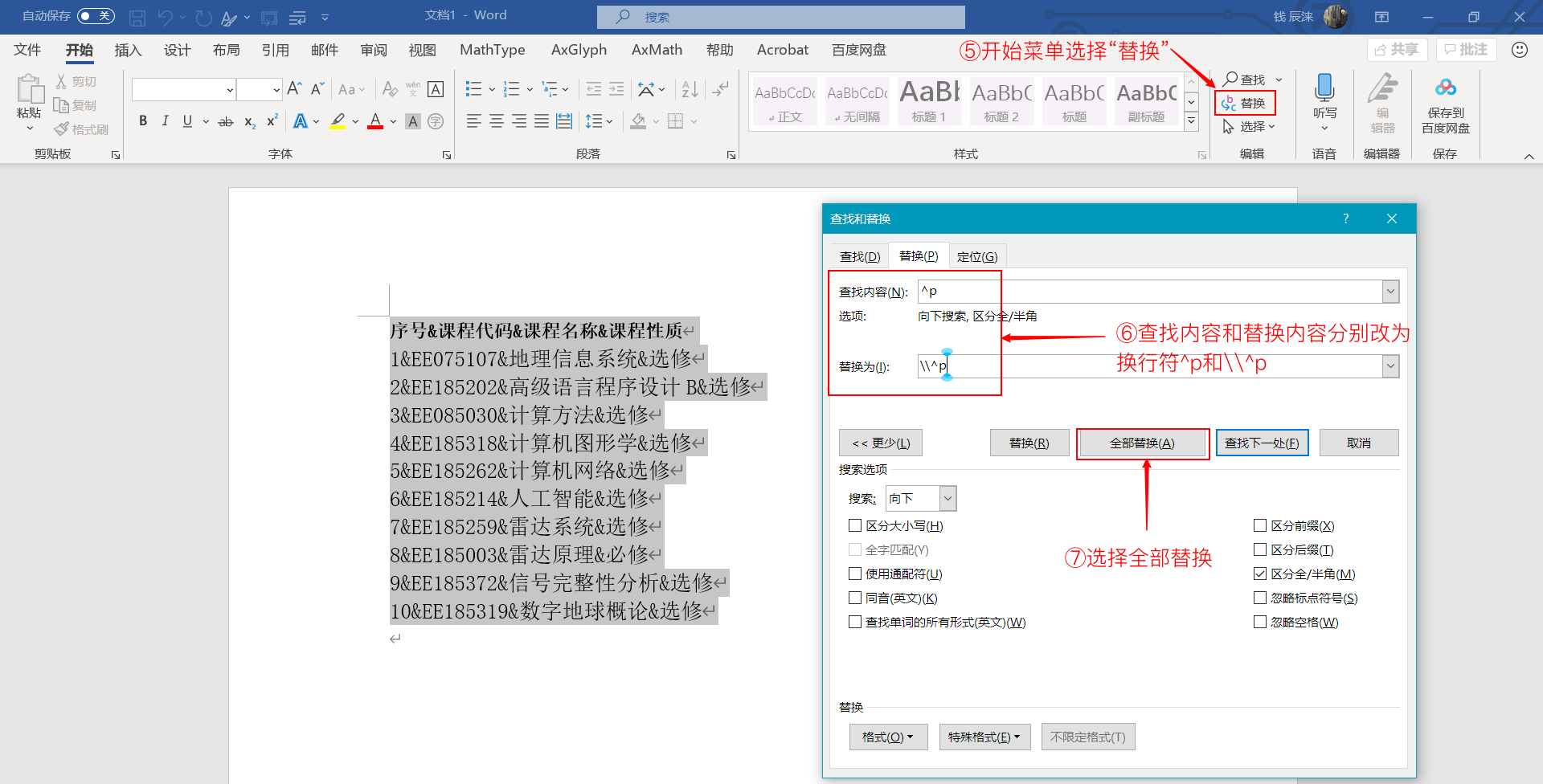The width and height of the screenshot is (1543, 784).
Task: Uncheck the 区分全/半角 checkbox
Action: pyautogui.click(x=1260, y=574)
